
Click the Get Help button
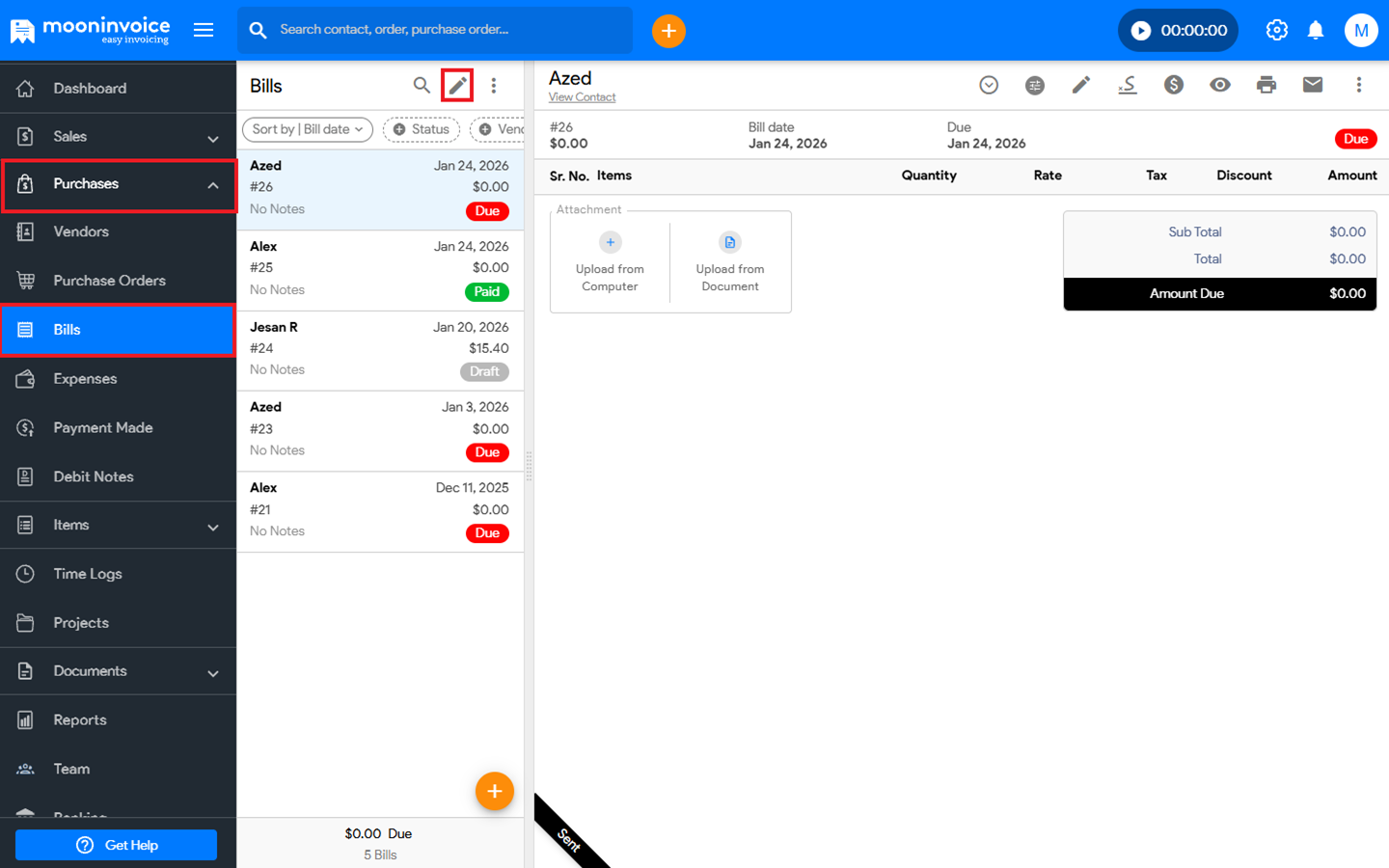pyautogui.click(x=116, y=845)
